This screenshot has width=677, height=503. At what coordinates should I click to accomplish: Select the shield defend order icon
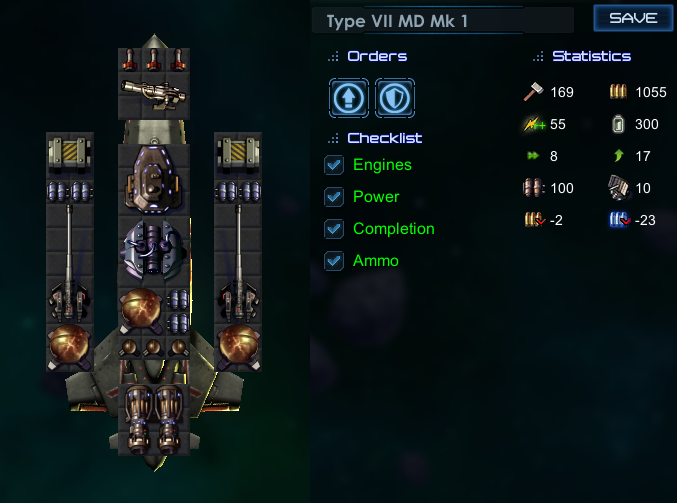pos(395,98)
